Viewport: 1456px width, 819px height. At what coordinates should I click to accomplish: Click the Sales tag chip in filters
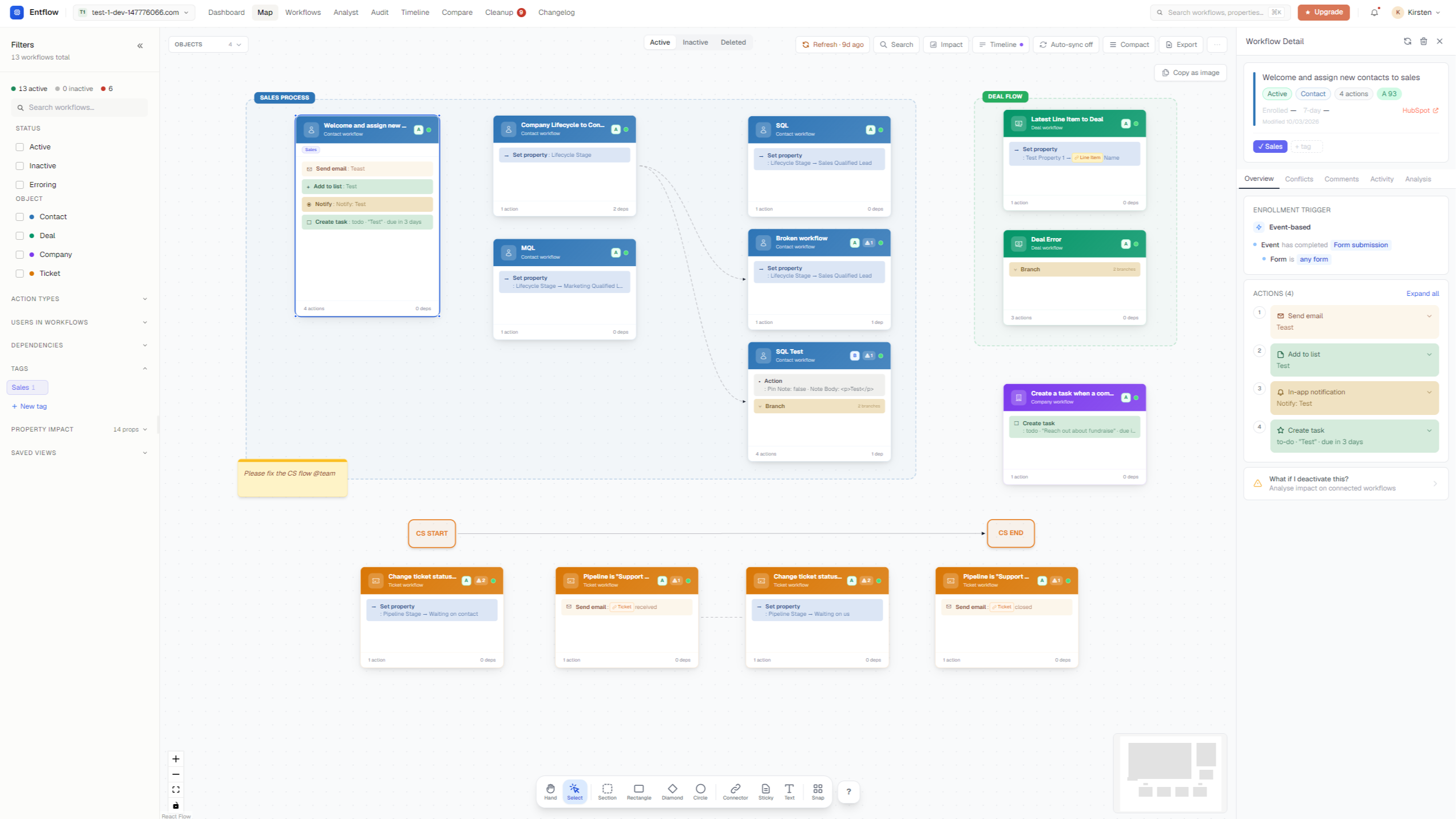pyautogui.click(x=27, y=387)
